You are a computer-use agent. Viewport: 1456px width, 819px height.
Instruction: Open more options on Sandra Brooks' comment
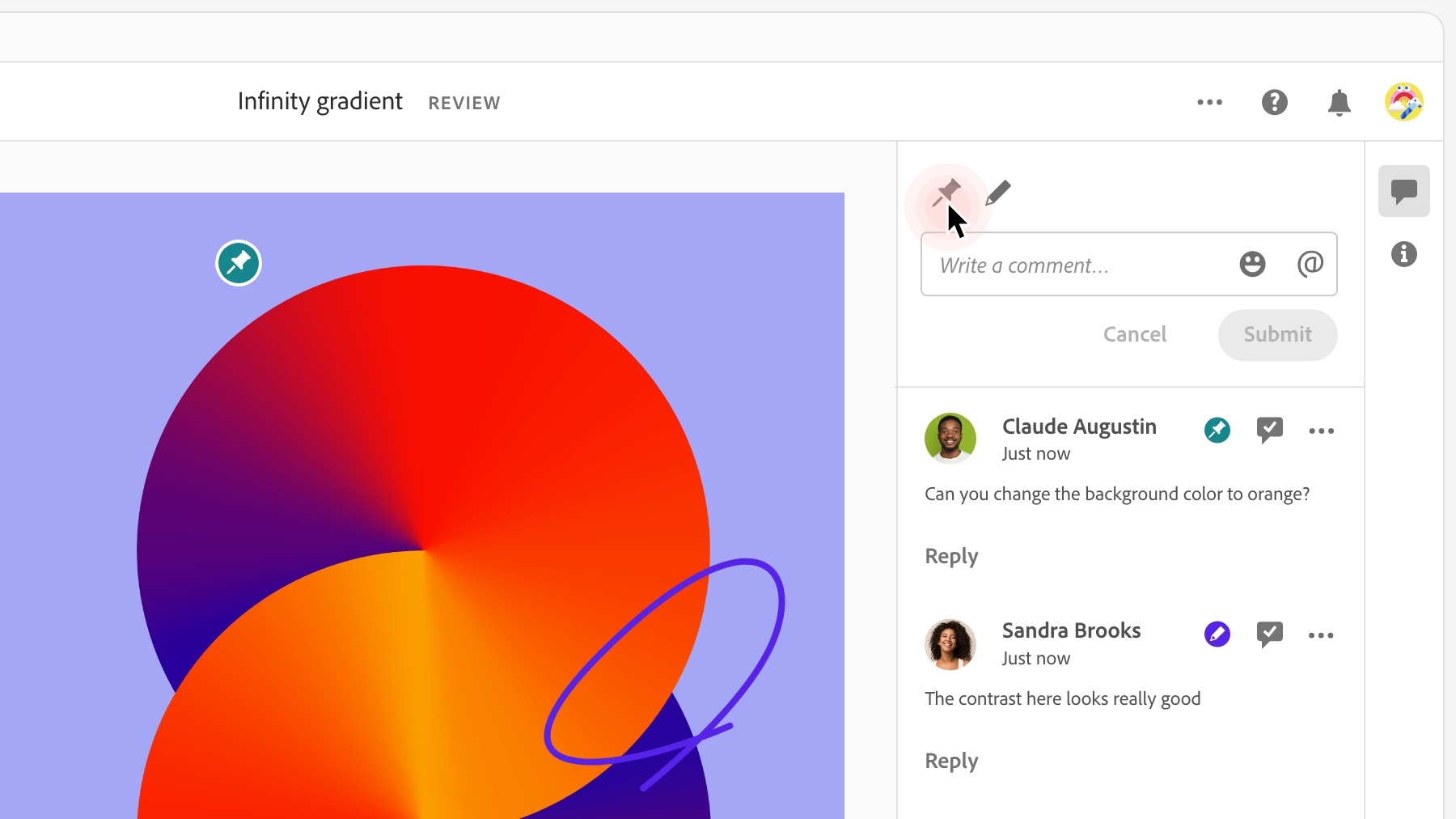coord(1322,635)
